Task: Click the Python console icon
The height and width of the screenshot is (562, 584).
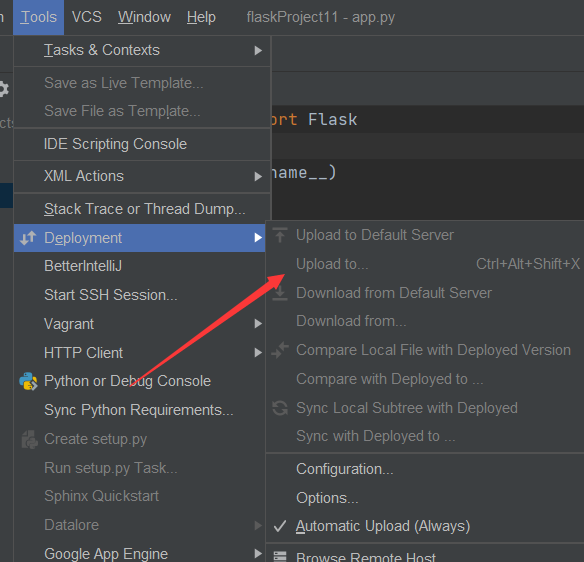Action: [28, 381]
